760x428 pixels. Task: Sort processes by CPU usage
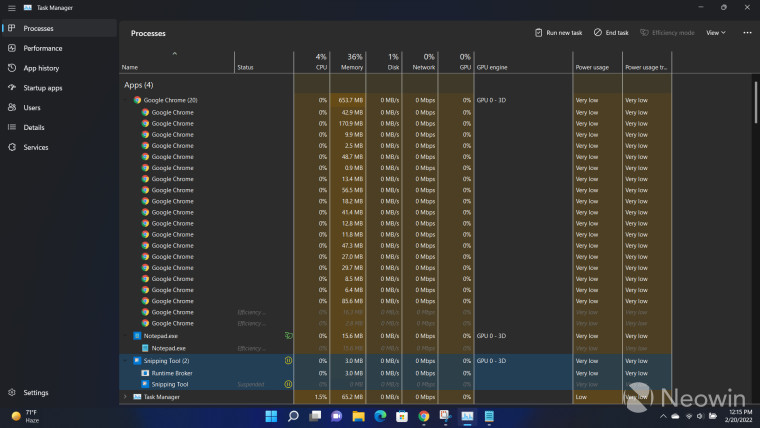click(312, 62)
